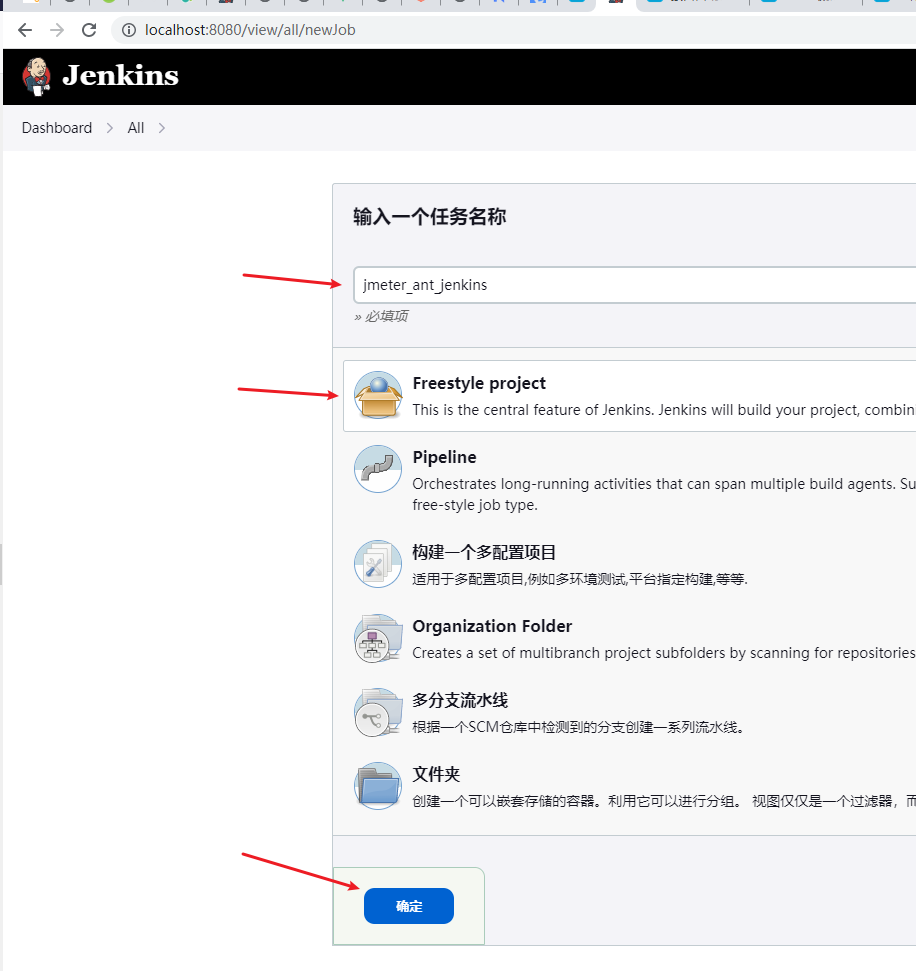Viewport: 916px width, 971px height.
Task: Open the All view breadcrumb
Action: coord(136,128)
